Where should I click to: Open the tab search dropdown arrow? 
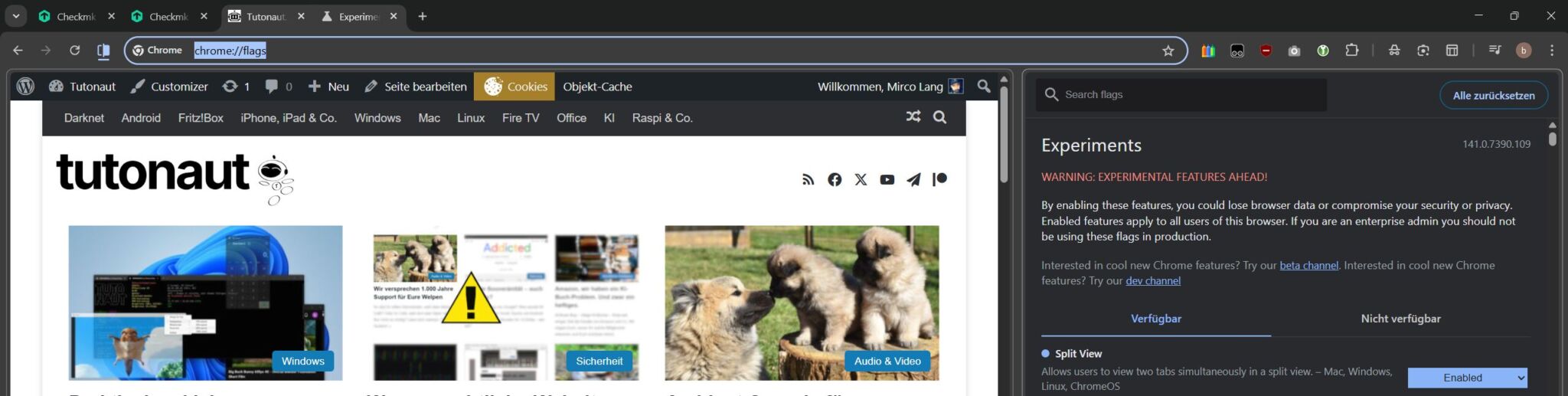pyautogui.click(x=16, y=16)
